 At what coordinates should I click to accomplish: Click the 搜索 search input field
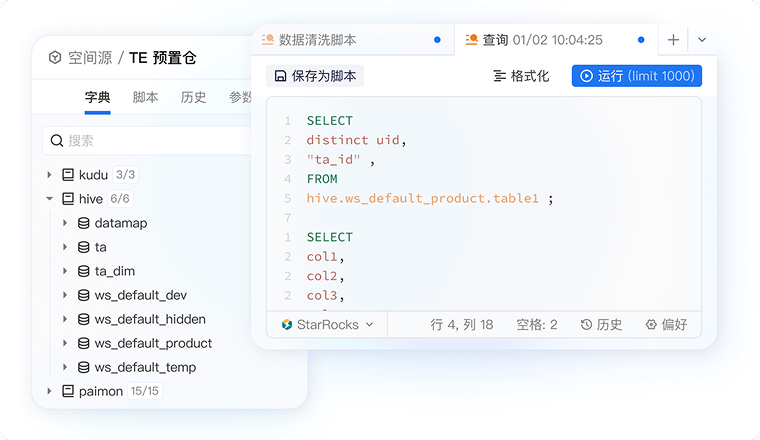point(150,141)
